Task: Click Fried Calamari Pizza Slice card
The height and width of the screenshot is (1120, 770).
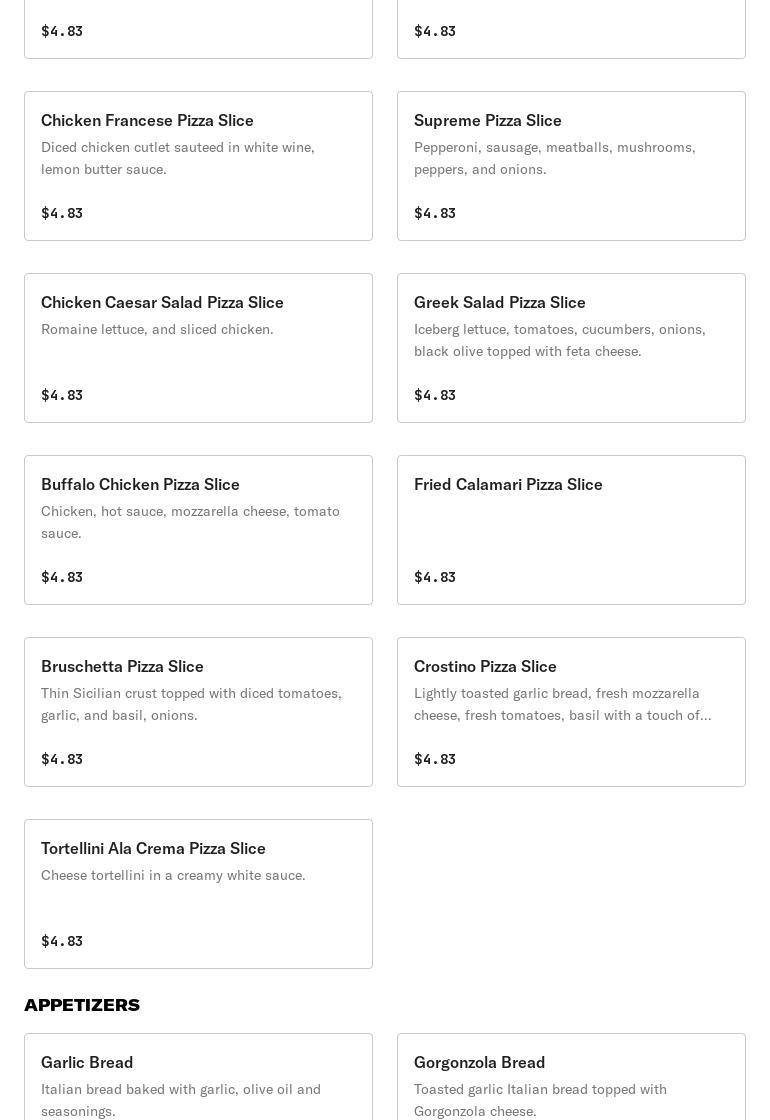Action: (571, 530)
